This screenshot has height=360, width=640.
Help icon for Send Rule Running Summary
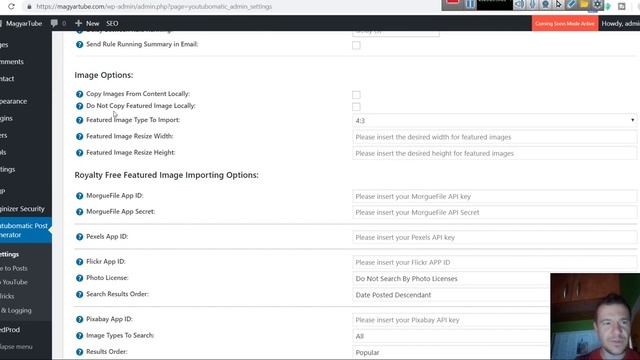pos(80,44)
